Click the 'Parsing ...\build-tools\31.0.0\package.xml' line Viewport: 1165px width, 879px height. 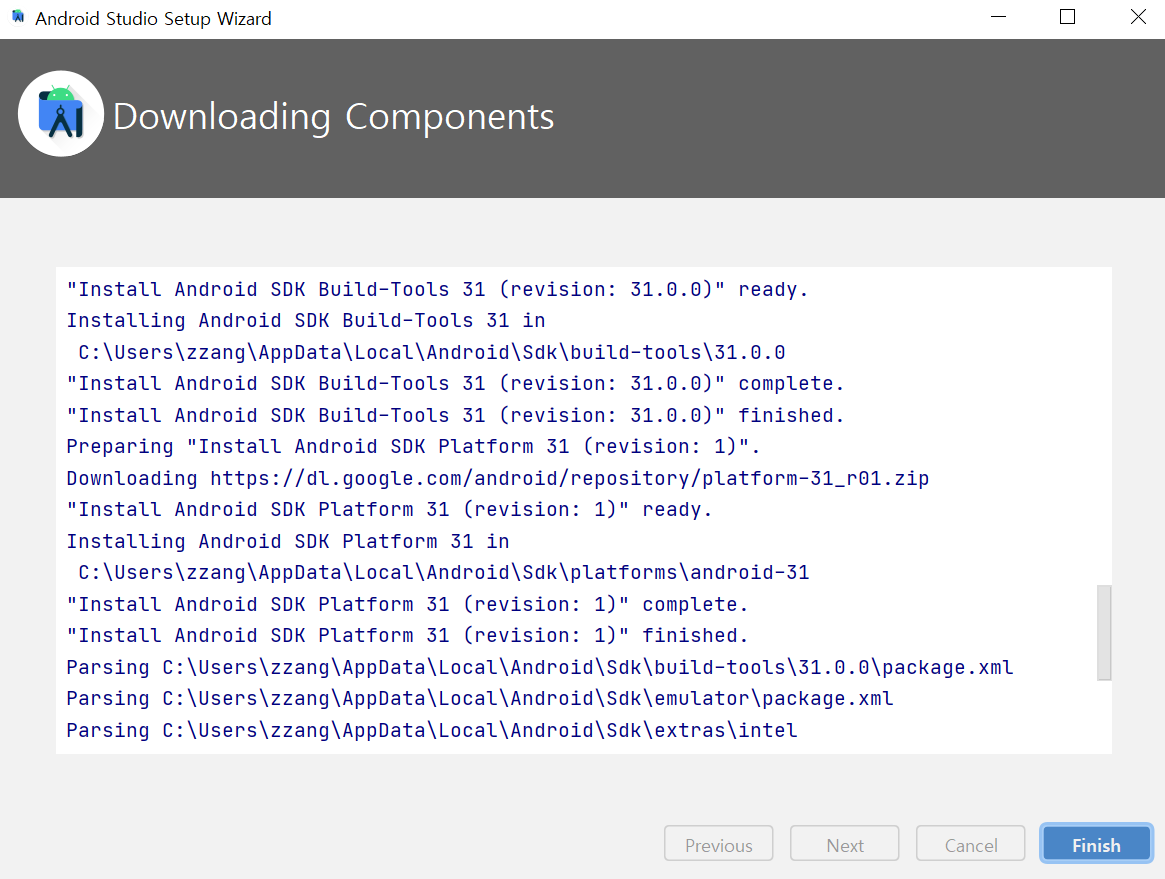(x=540, y=667)
